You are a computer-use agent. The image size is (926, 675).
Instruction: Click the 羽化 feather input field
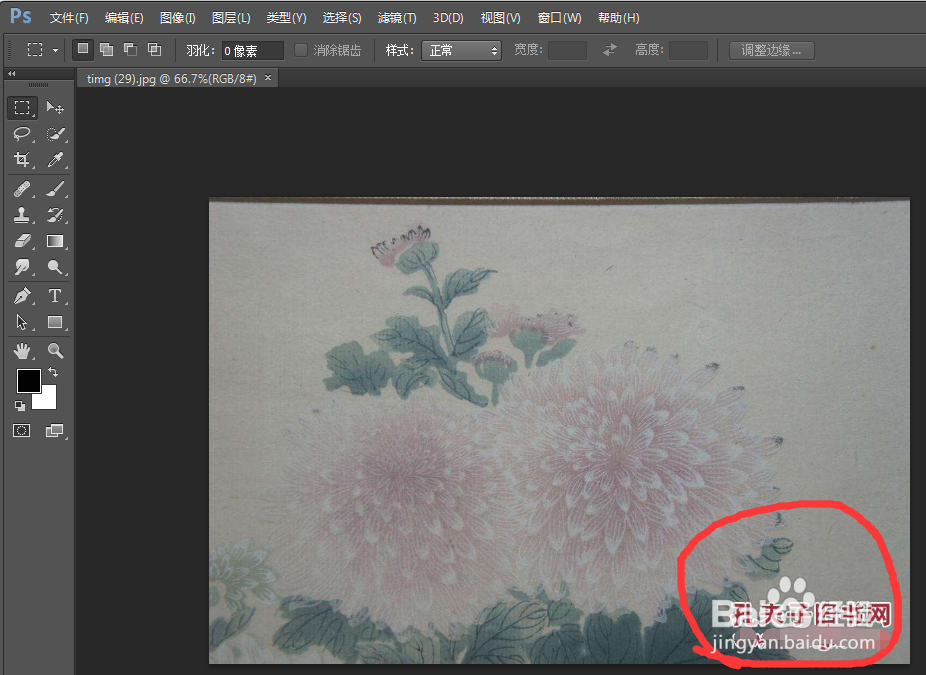coord(252,51)
